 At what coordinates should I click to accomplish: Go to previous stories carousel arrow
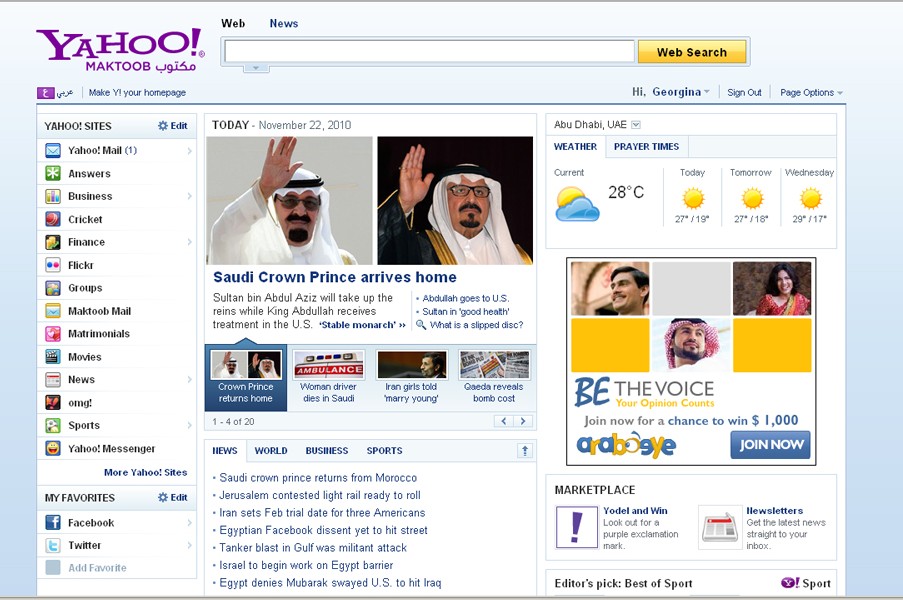pos(503,421)
